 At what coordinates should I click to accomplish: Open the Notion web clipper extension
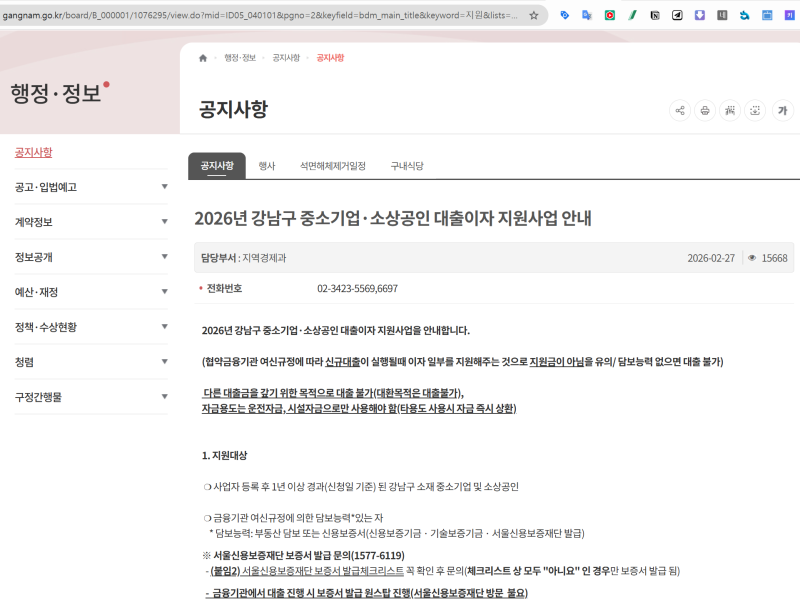click(x=655, y=15)
